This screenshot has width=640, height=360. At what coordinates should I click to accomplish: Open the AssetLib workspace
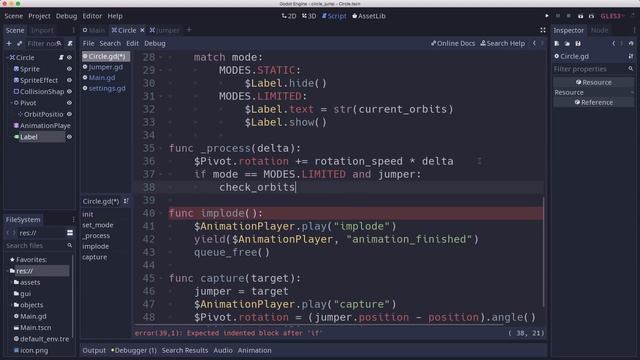point(369,16)
